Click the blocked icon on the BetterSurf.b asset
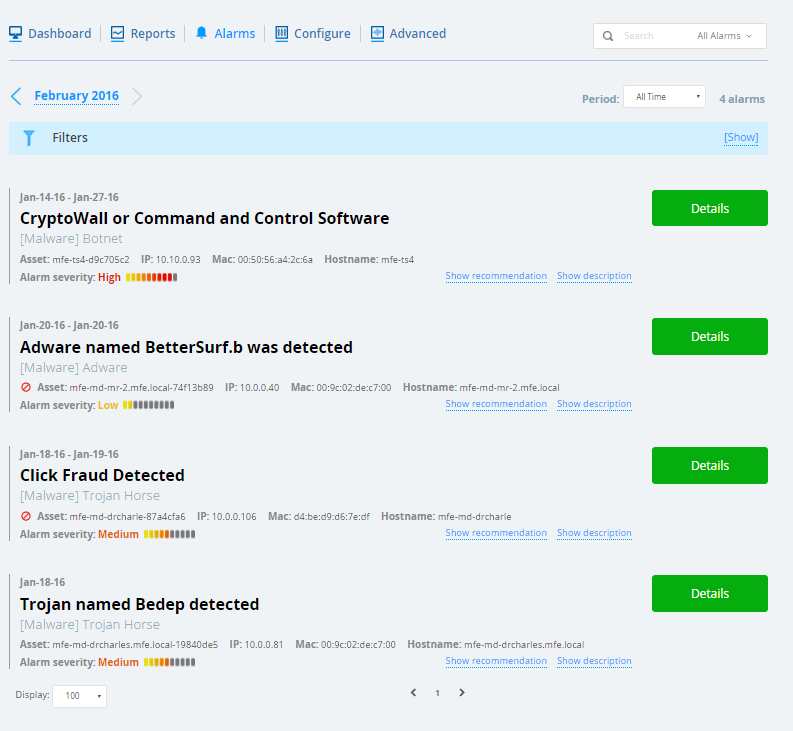 (26, 387)
